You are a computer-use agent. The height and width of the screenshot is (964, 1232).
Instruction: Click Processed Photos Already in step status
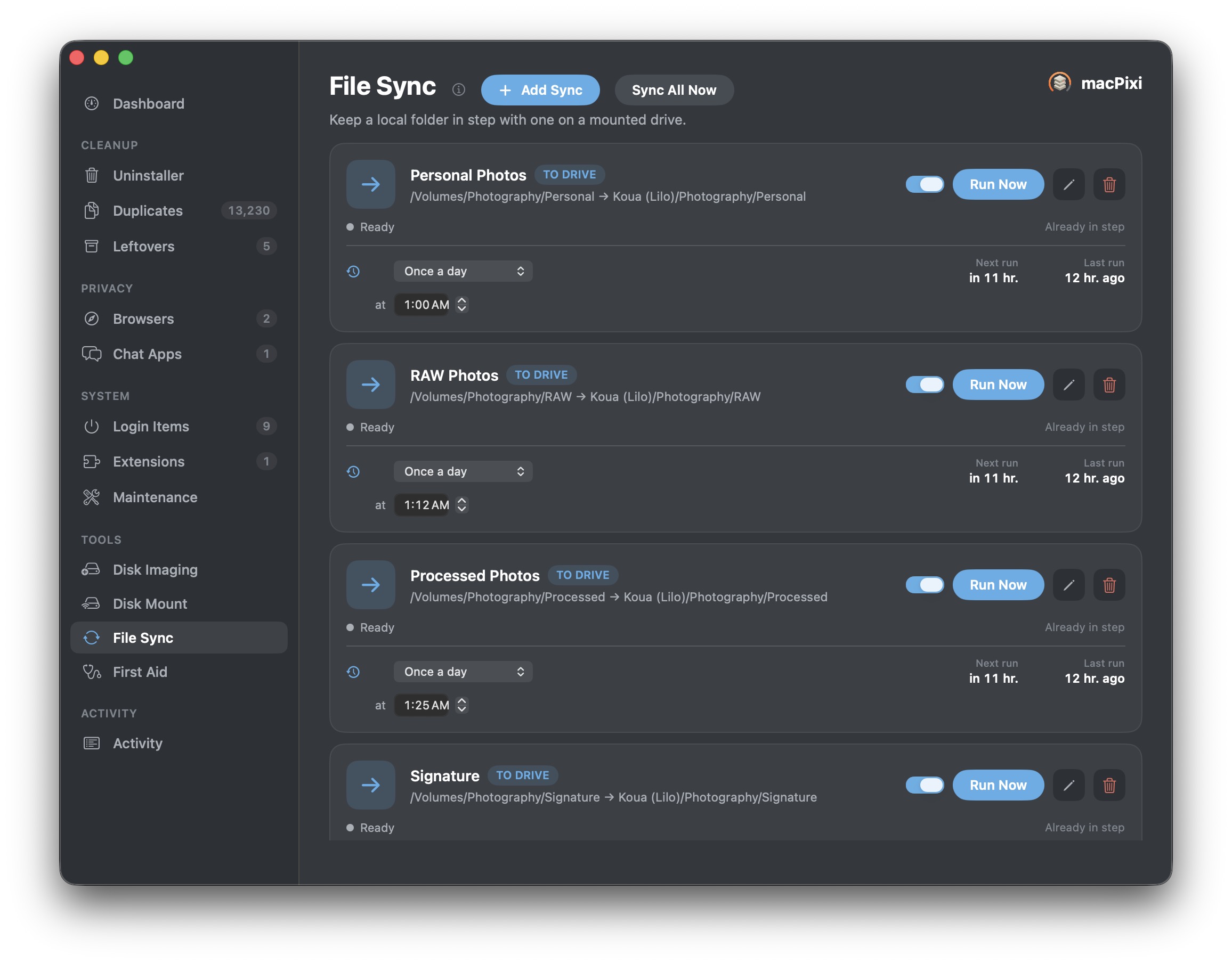[1084, 627]
